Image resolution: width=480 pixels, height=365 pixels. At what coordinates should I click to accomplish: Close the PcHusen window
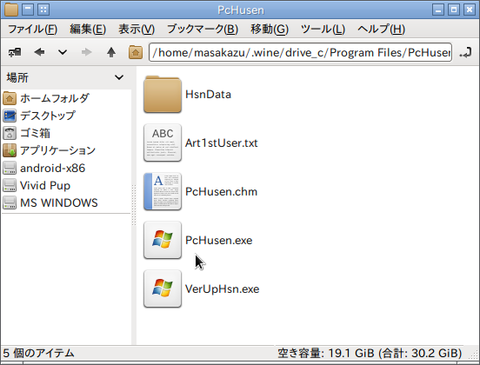tap(469, 9)
